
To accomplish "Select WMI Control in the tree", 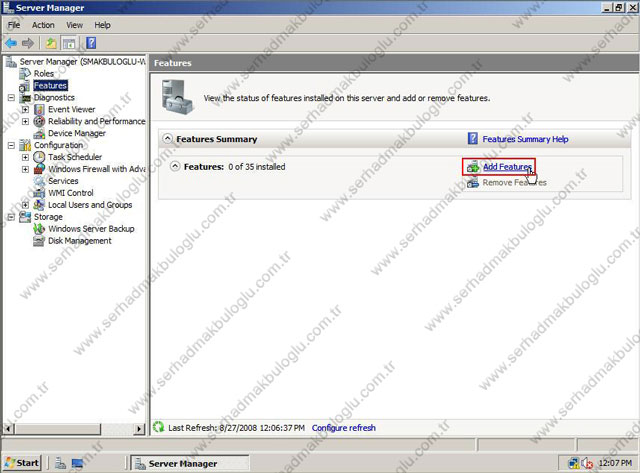I will click(71, 193).
